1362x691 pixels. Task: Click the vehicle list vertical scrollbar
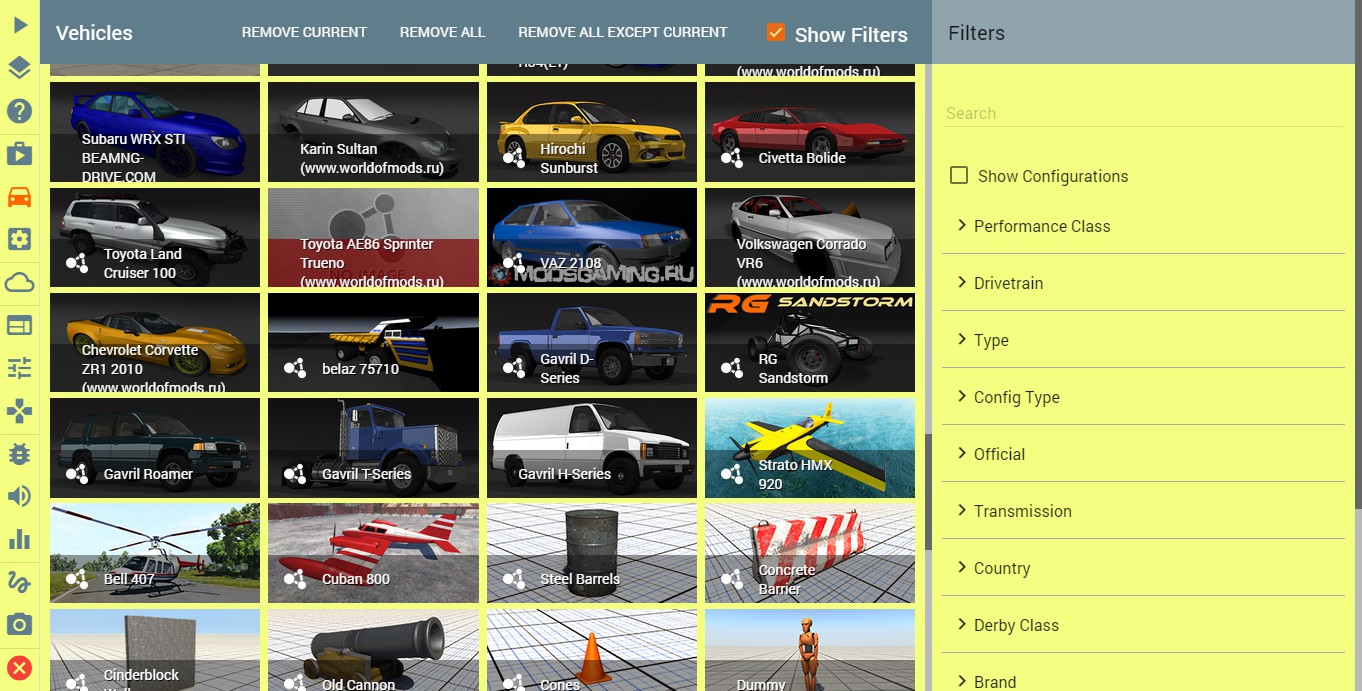coord(928,491)
